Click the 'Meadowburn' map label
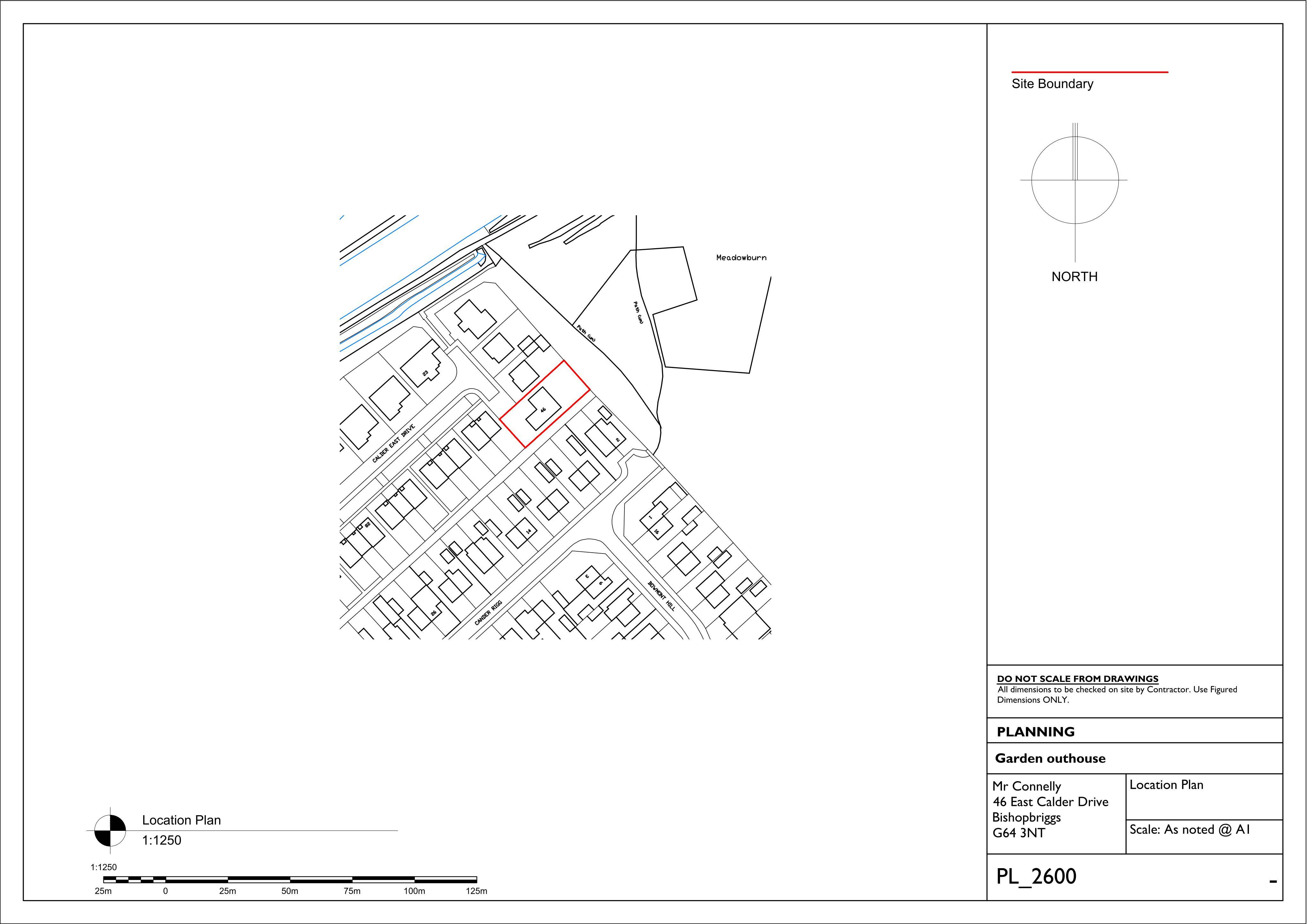The height and width of the screenshot is (924, 1307). click(x=741, y=258)
